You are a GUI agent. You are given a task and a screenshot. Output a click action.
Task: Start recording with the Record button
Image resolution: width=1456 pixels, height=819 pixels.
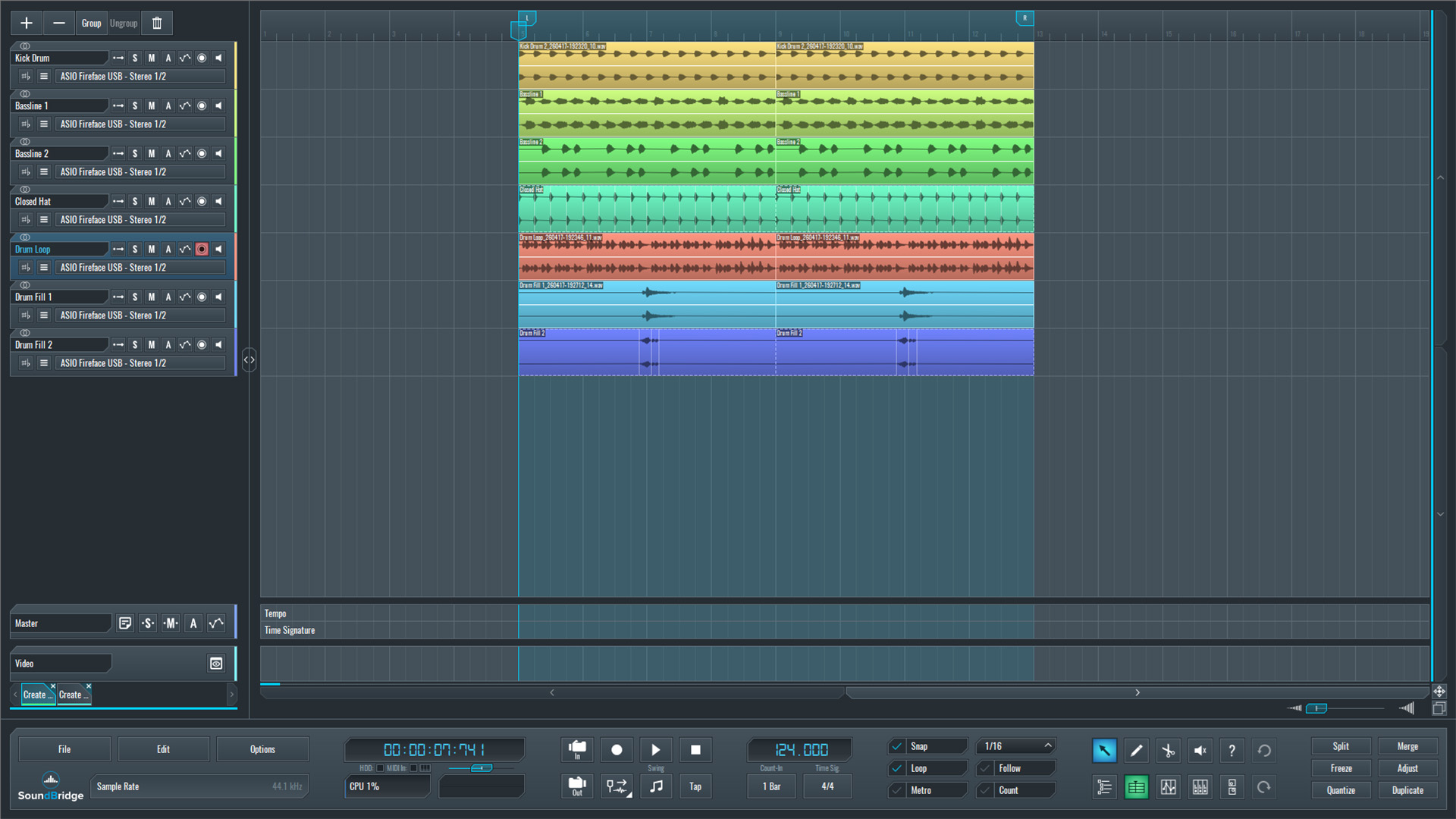pos(617,750)
